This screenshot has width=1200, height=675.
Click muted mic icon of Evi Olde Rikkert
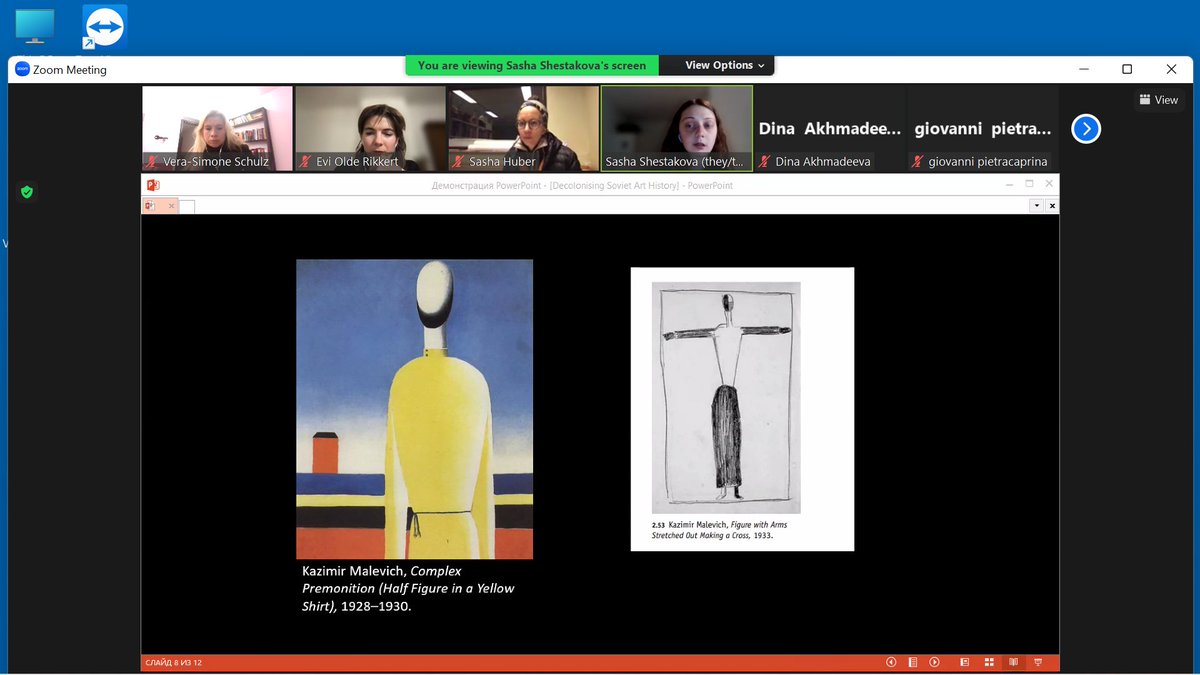pos(306,161)
